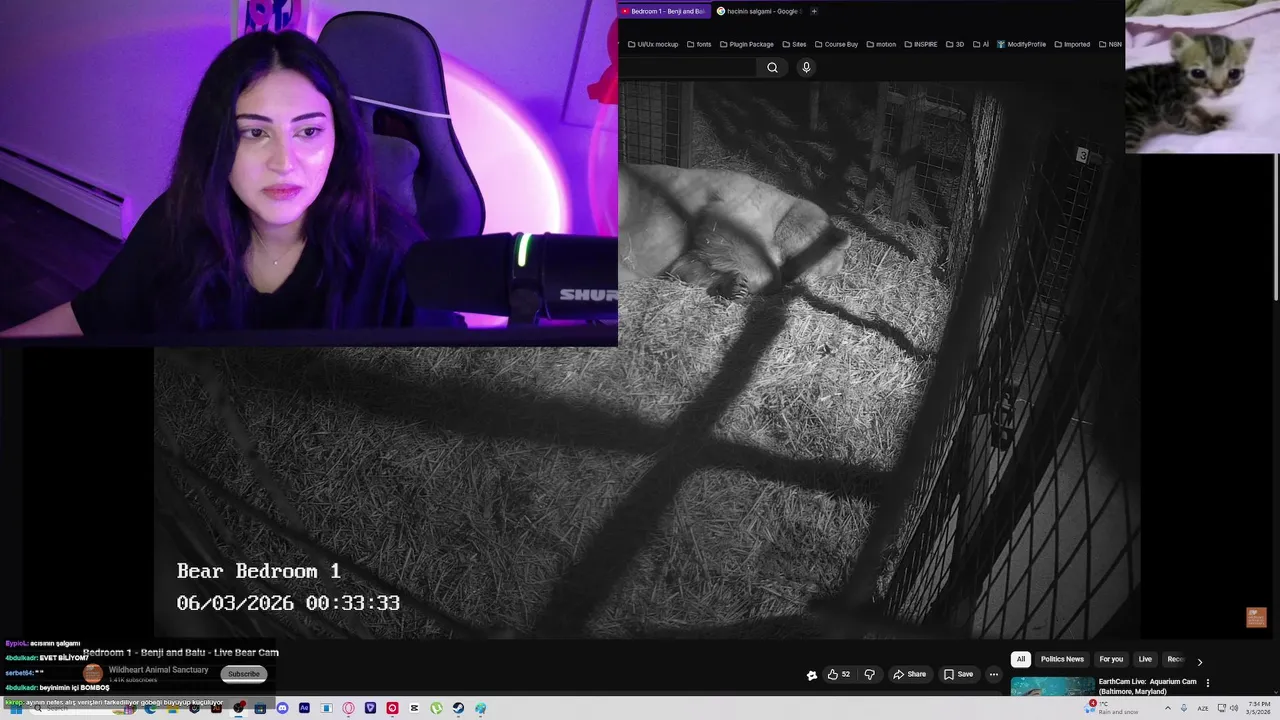Image resolution: width=1280 pixels, height=720 pixels.
Task: Open Wildheart Animal Sanctuary channel avatar
Action: [92, 673]
